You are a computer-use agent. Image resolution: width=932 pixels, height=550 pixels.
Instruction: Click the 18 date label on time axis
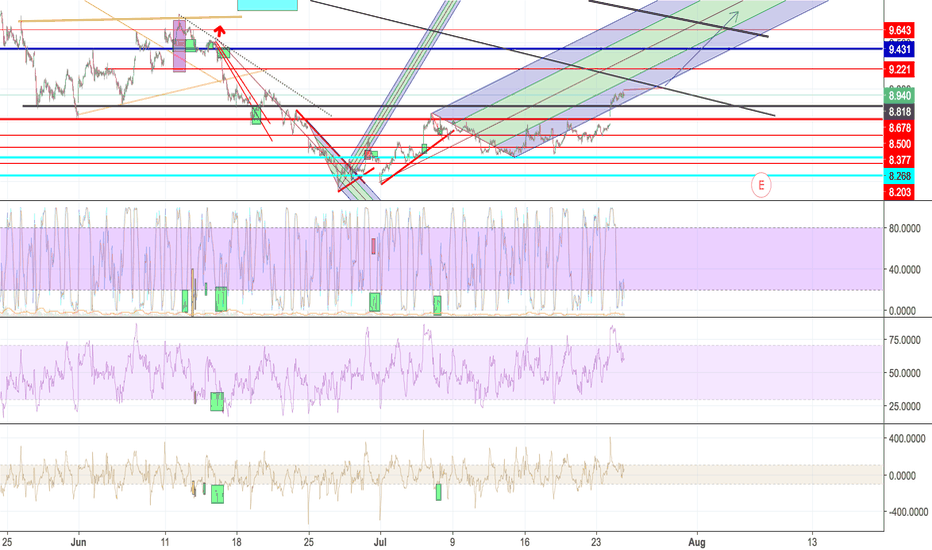coord(237,542)
